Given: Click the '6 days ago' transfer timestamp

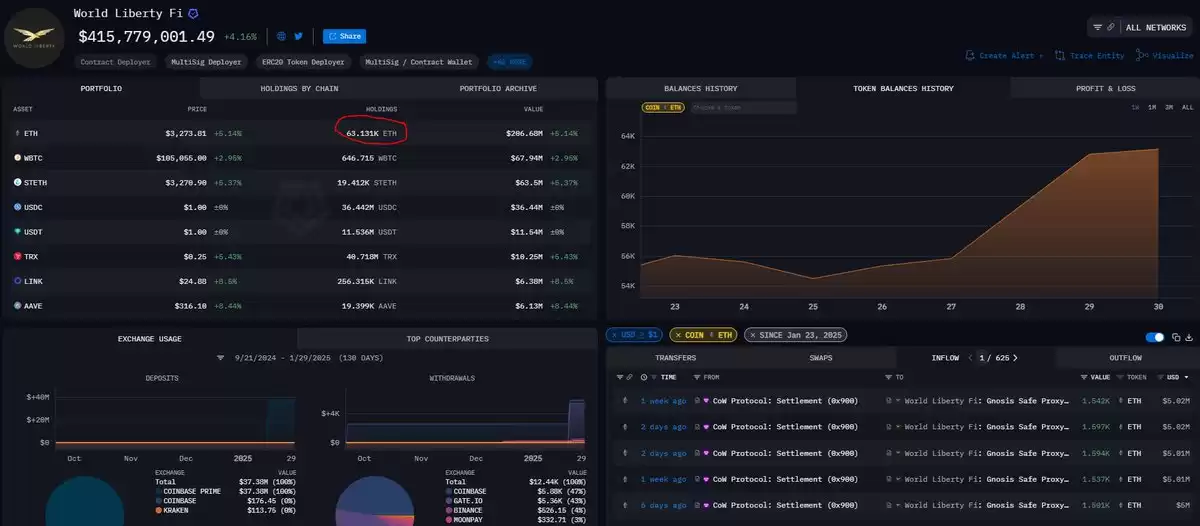Looking at the screenshot, I should [x=663, y=504].
